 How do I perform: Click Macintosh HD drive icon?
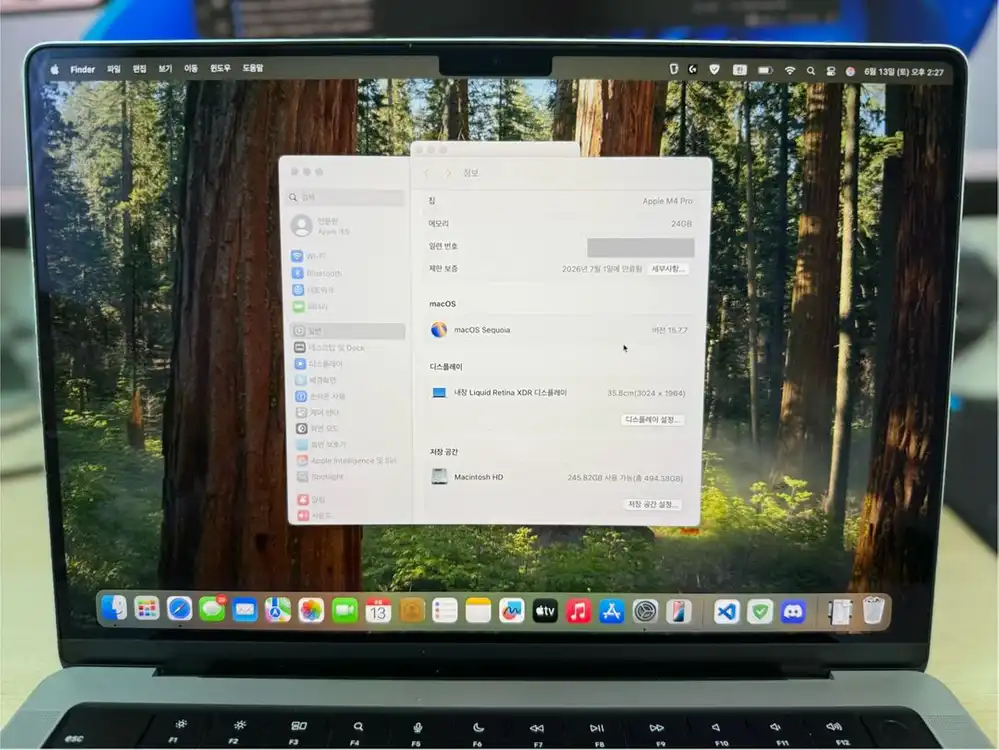point(439,477)
